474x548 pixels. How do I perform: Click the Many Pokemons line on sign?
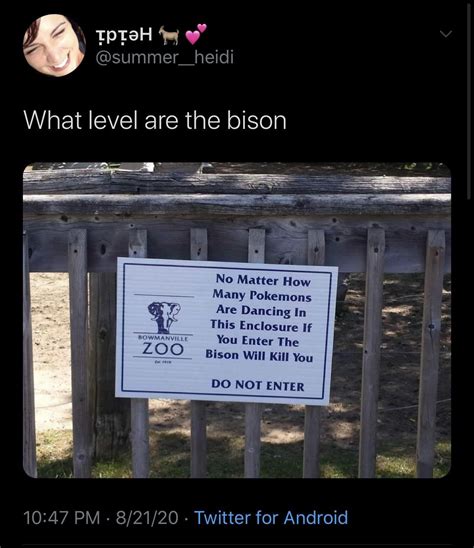point(262,295)
